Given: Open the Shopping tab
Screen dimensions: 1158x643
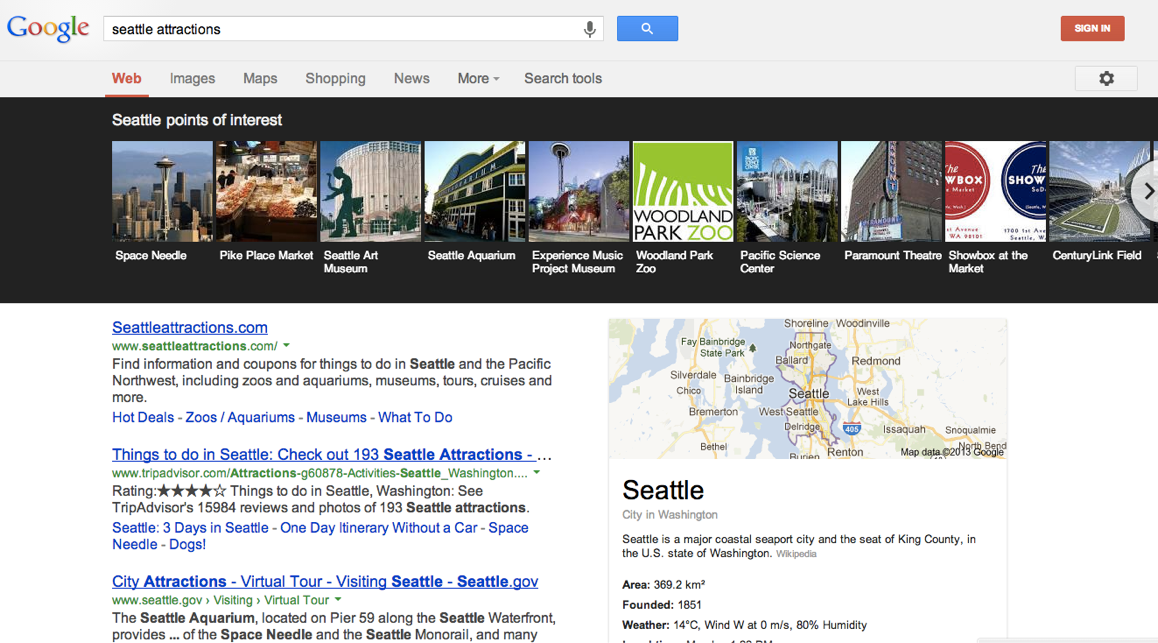Looking at the screenshot, I should click(x=335, y=78).
